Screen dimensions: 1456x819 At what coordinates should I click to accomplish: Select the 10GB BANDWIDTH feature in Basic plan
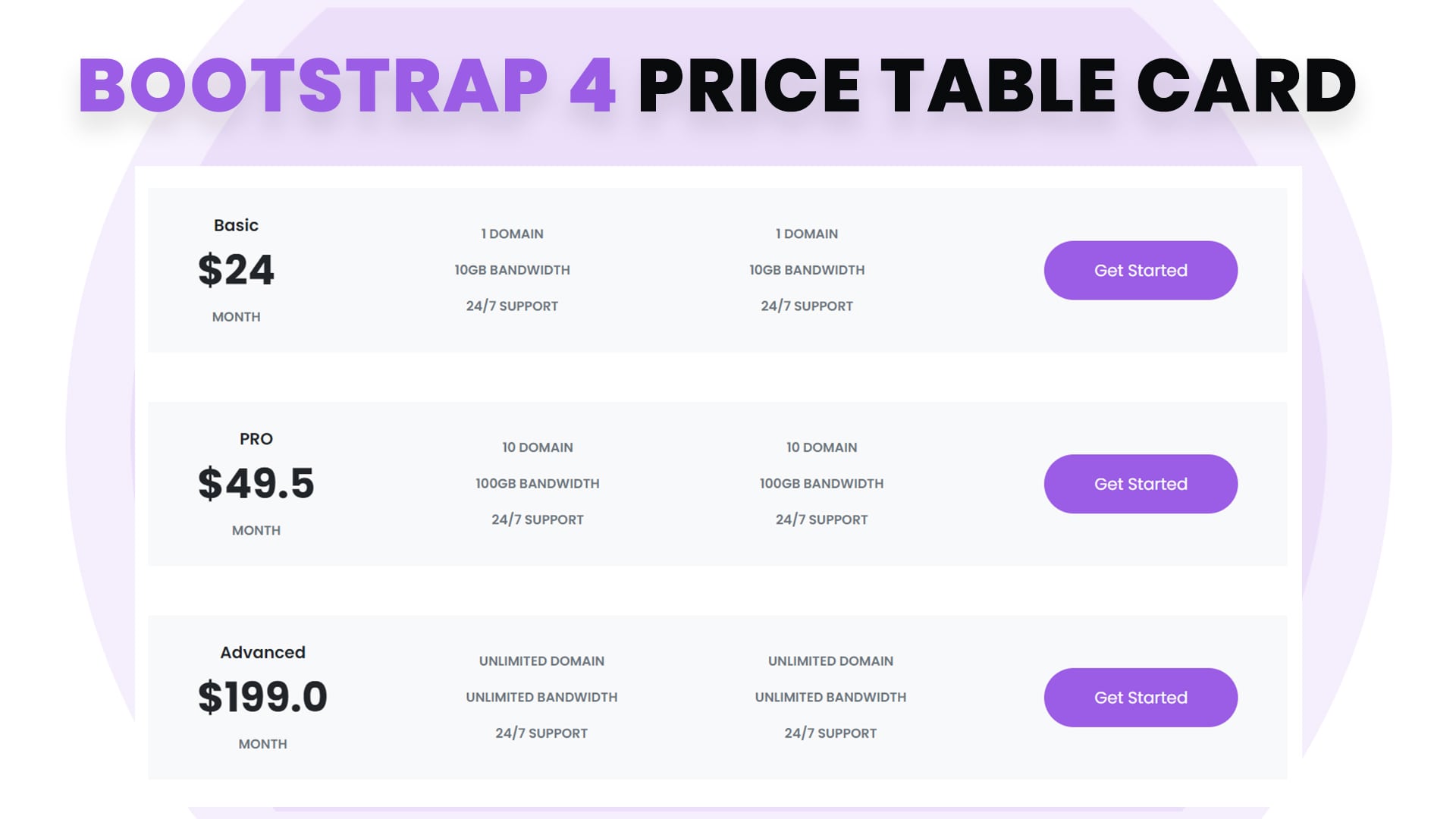tap(512, 269)
